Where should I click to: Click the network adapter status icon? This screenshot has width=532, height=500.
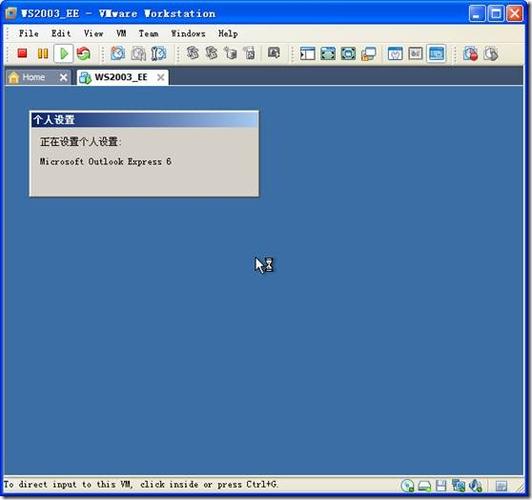click(458, 486)
